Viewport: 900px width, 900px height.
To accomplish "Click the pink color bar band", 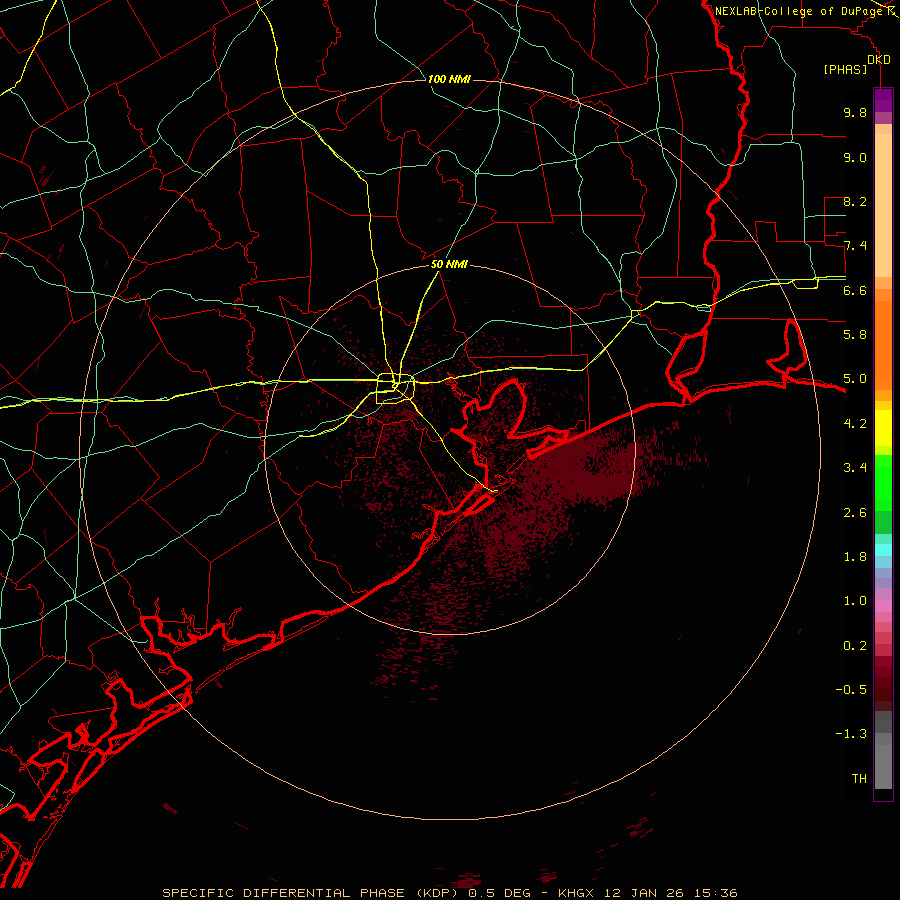I will coord(883,606).
